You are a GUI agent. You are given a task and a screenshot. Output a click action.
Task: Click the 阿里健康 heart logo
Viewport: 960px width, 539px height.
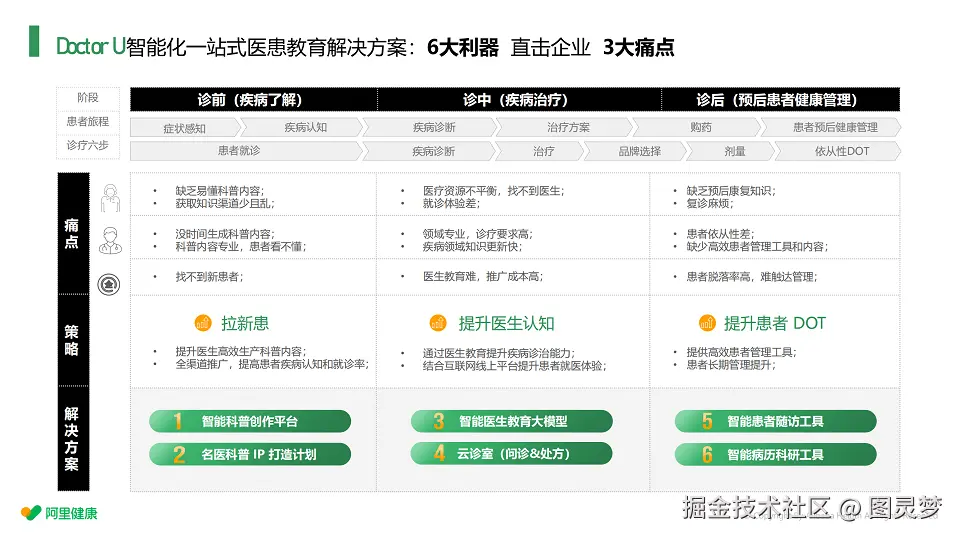point(31,513)
